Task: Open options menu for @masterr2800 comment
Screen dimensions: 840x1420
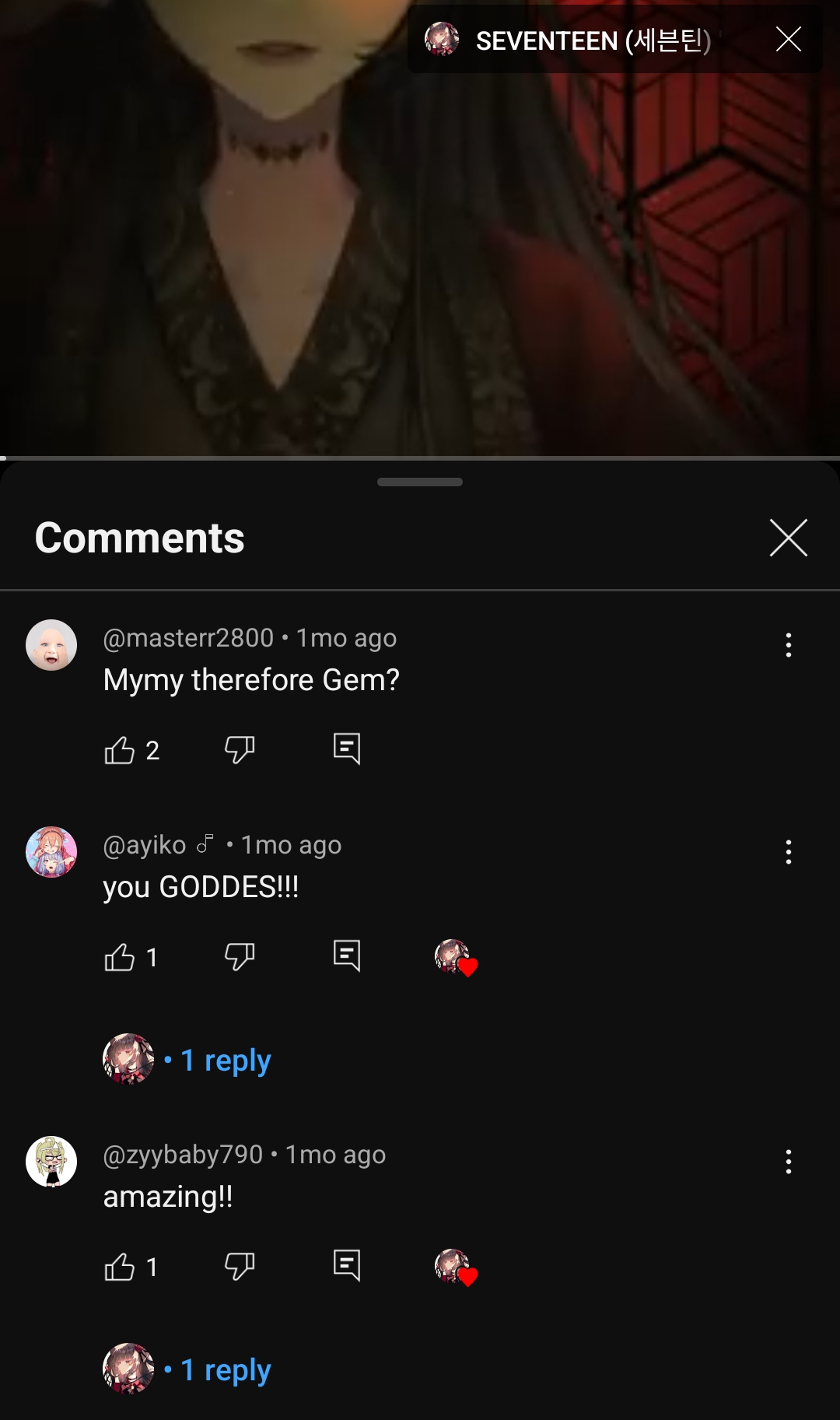Action: click(788, 645)
